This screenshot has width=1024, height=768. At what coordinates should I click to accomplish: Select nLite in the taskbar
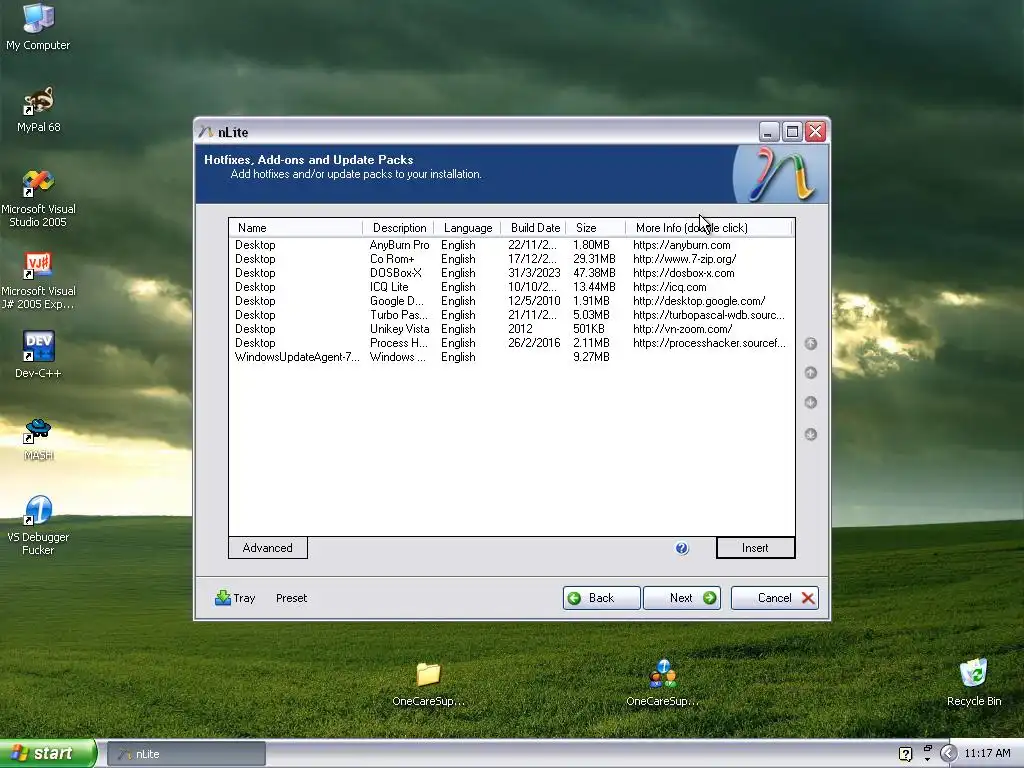[x=186, y=754]
